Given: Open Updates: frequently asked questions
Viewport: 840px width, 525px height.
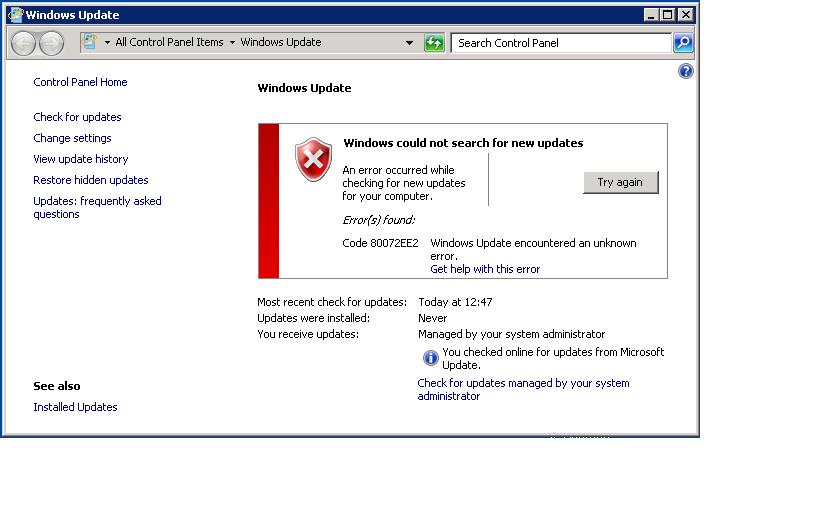Looking at the screenshot, I should coord(98,207).
